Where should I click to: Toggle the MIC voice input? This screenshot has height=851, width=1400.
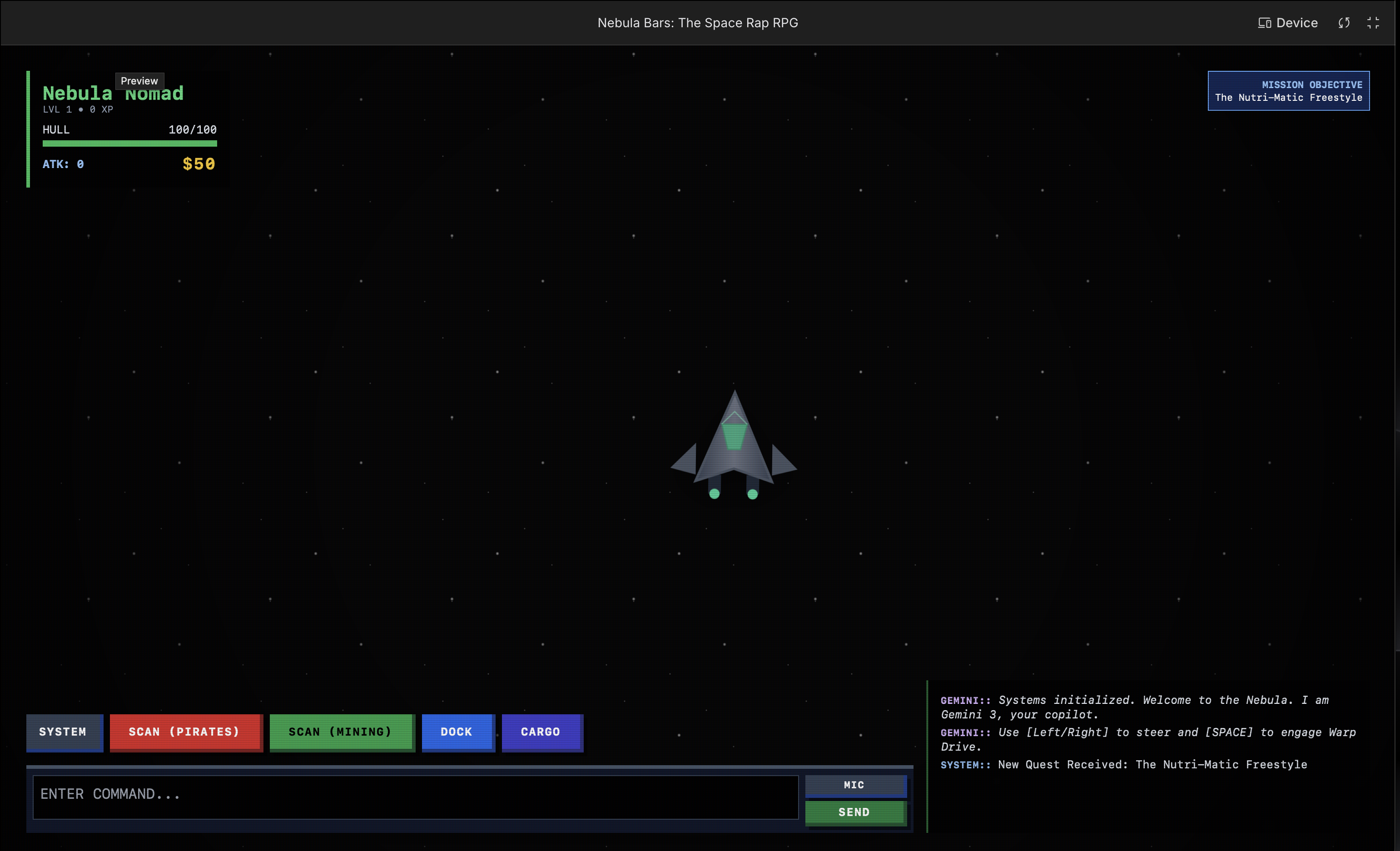point(854,785)
